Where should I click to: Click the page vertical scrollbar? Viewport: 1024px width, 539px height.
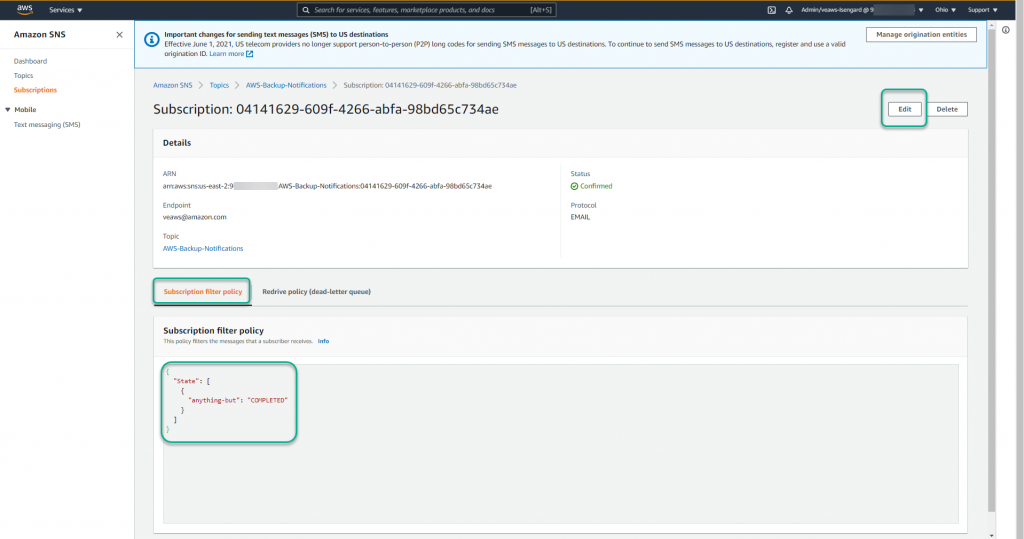(x=991, y=268)
